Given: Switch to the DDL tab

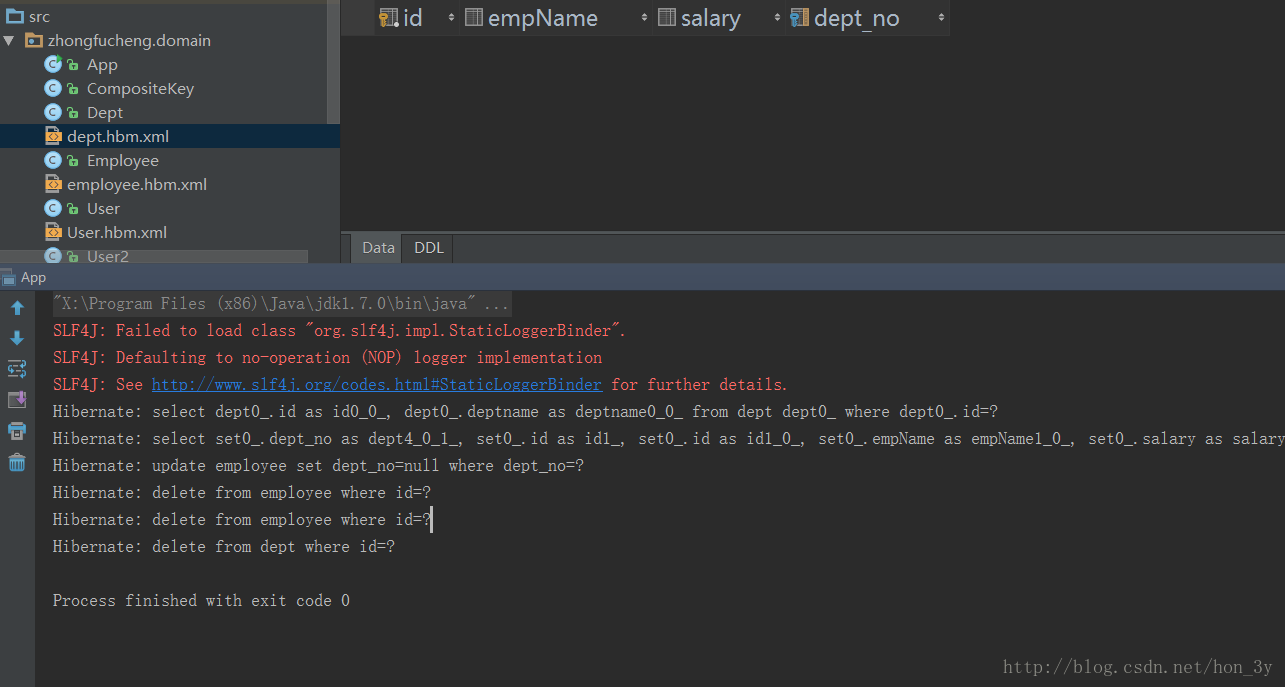Looking at the screenshot, I should click(x=429, y=248).
